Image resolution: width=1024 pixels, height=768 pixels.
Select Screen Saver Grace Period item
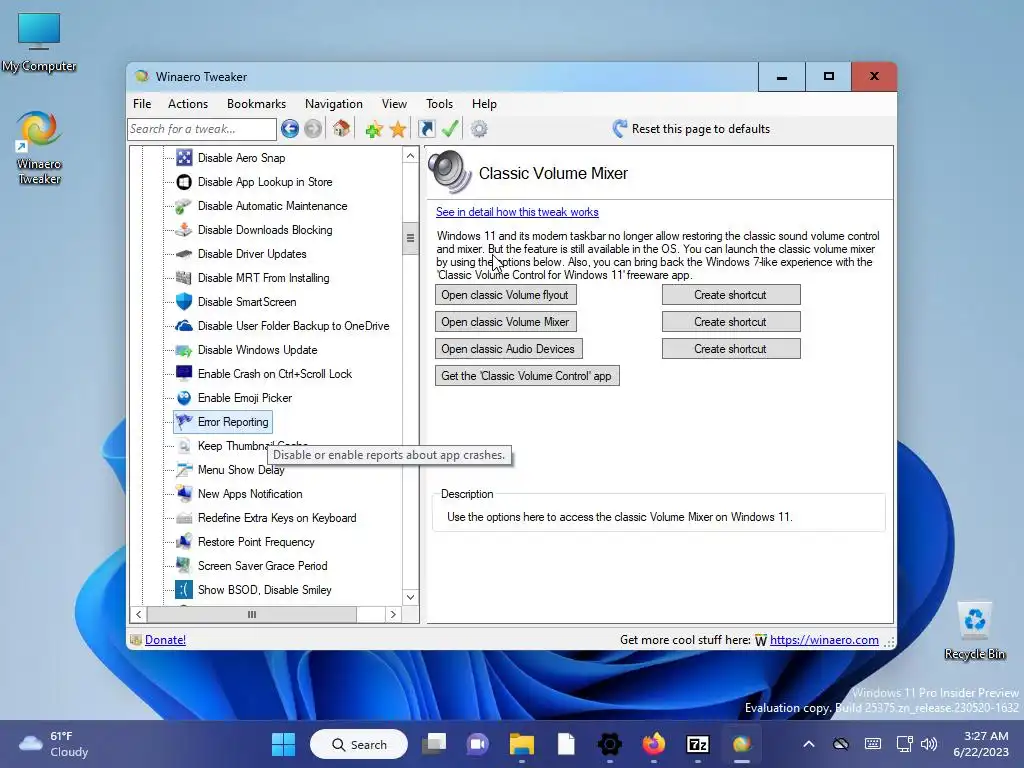(263, 566)
